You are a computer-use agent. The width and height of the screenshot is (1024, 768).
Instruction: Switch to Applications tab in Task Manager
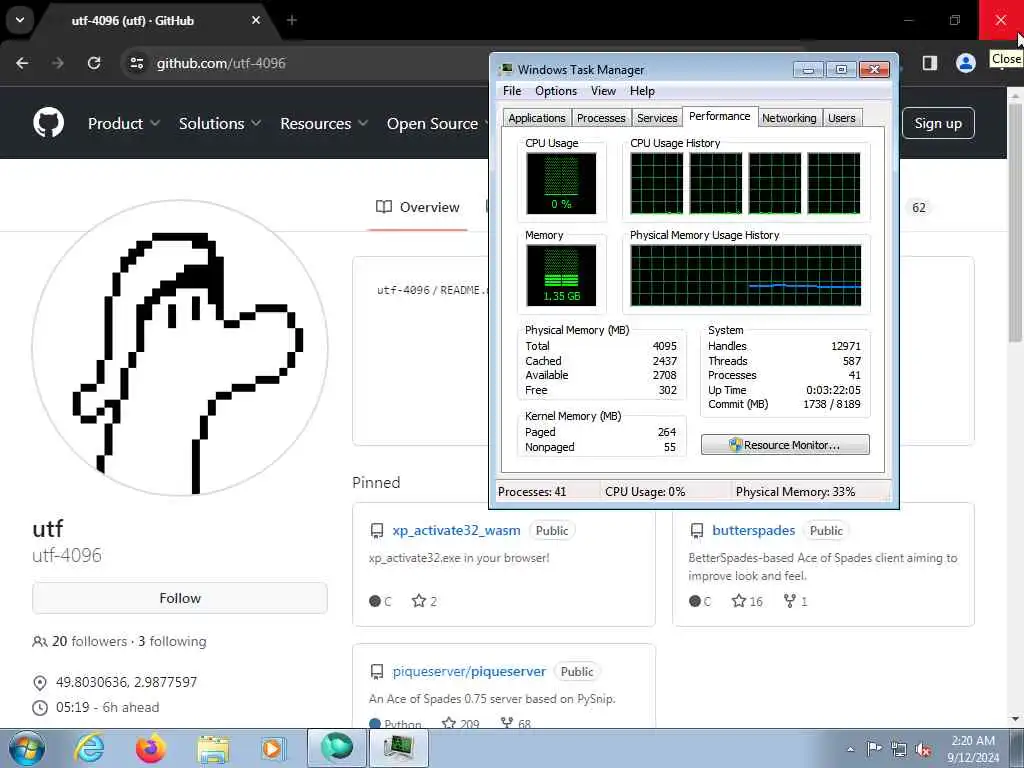(537, 118)
